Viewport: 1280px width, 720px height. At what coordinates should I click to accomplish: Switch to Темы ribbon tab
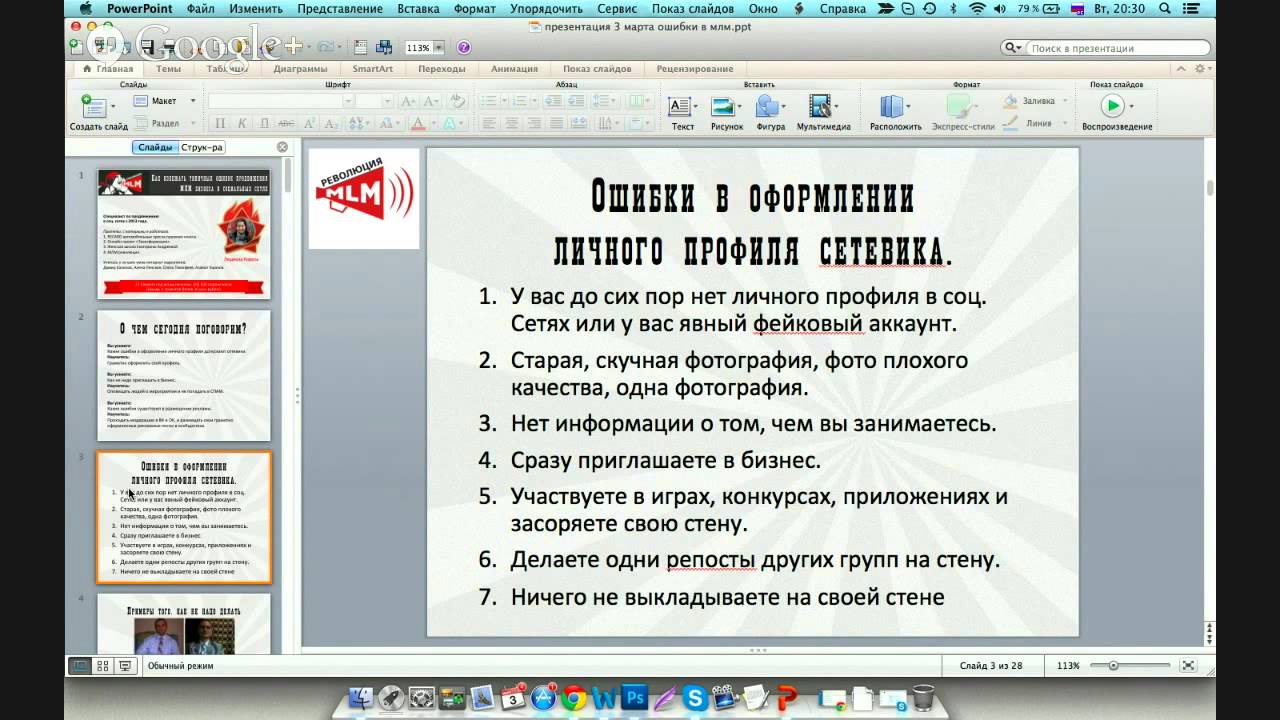(168, 69)
